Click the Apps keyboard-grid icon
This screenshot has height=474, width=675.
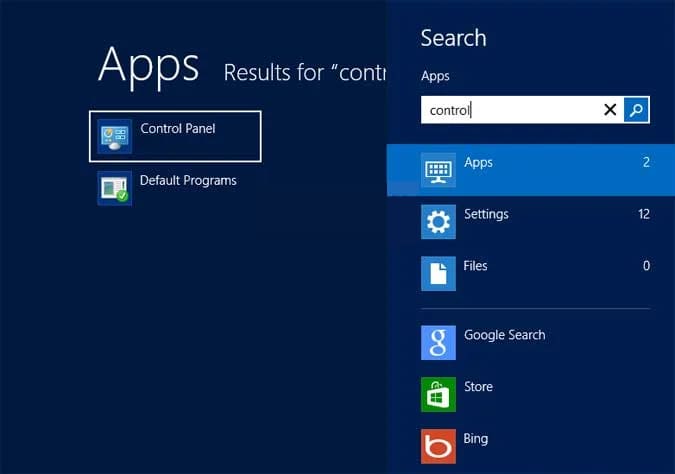pyautogui.click(x=438, y=170)
